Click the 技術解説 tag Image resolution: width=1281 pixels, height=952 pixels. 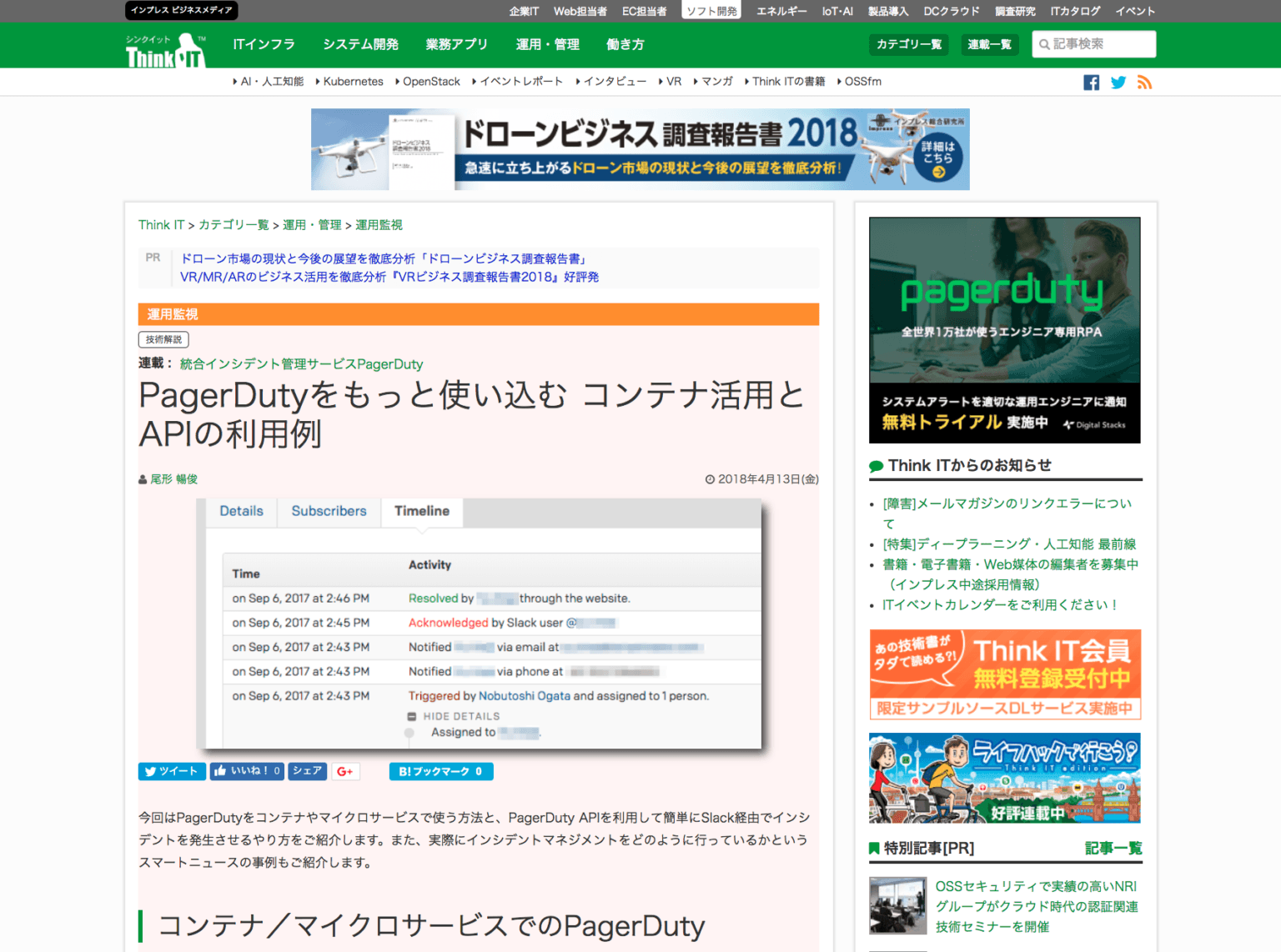pos(163,339)
